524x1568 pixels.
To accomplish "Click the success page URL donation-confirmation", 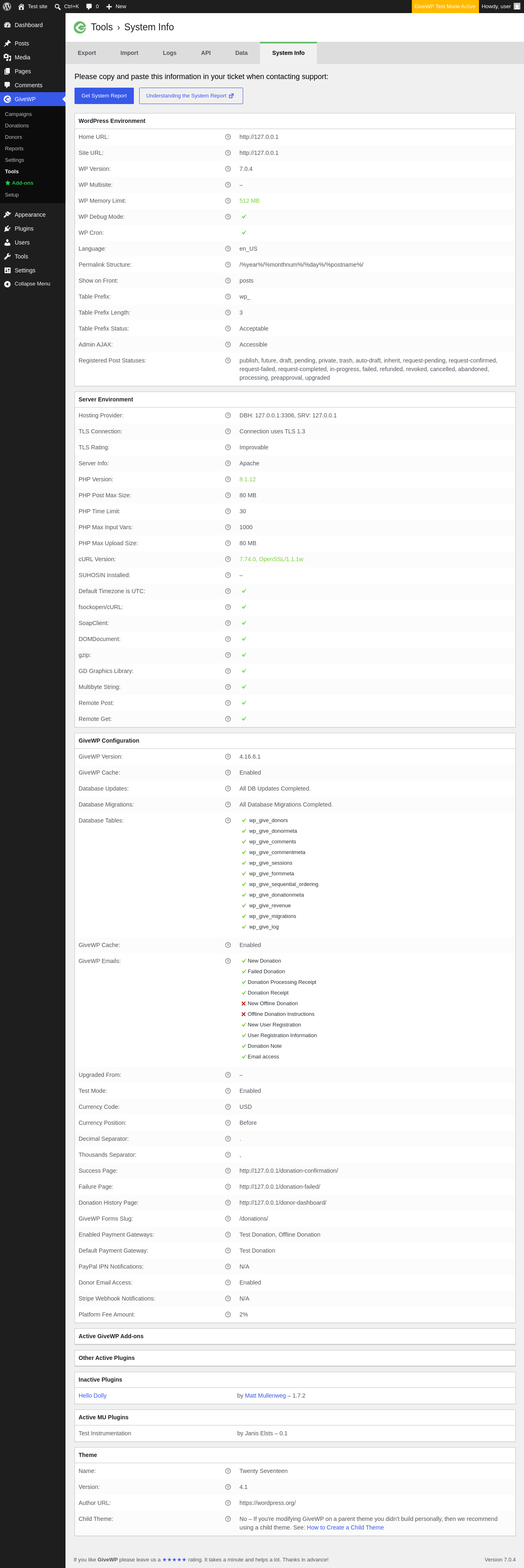I will (x=289, y=1171).
